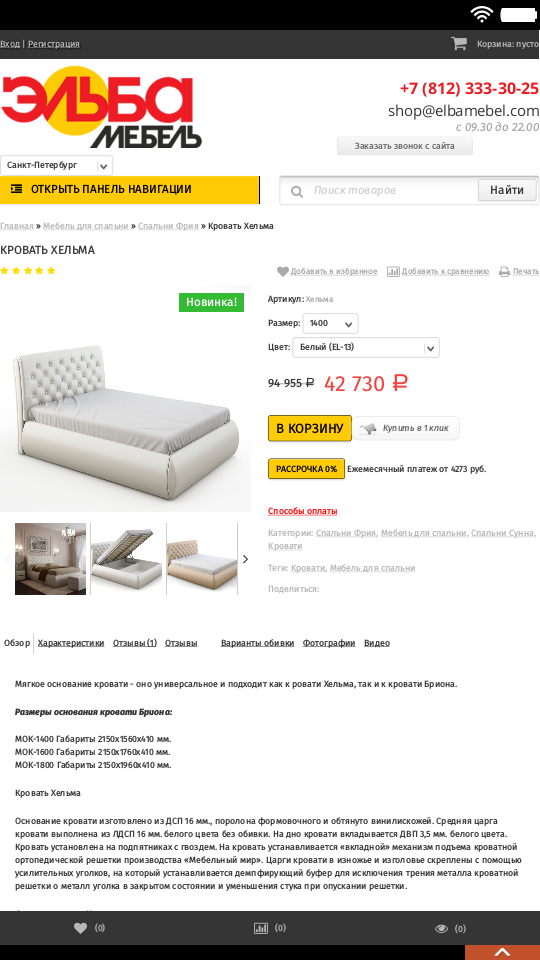Open comparison icon in the bottom bar

pyautogui.click(x=261, y=928)
